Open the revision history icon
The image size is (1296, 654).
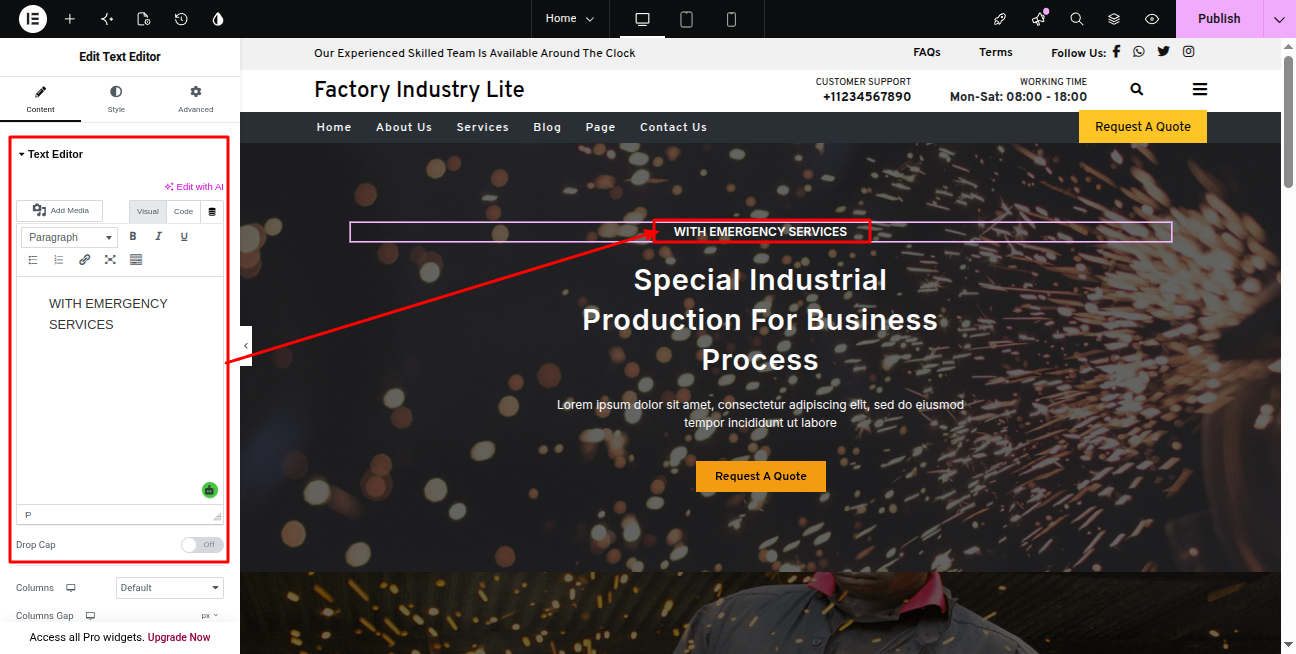(181, 19)
